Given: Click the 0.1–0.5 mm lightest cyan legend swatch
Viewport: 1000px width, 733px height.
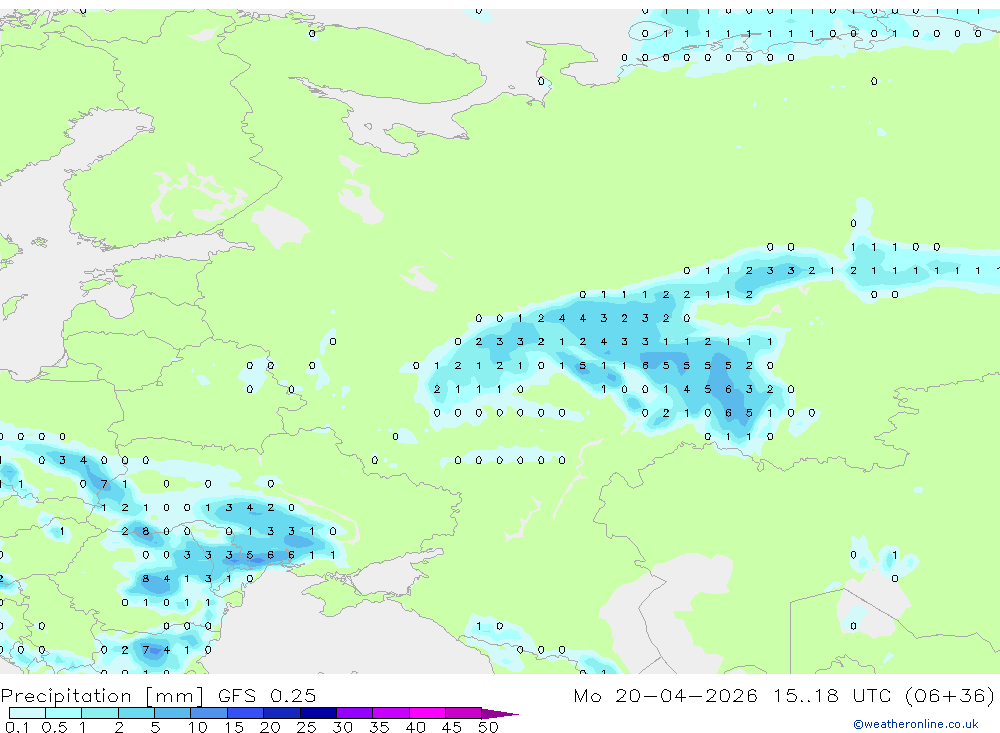Looking at the screenshot, I should [27, 713].
